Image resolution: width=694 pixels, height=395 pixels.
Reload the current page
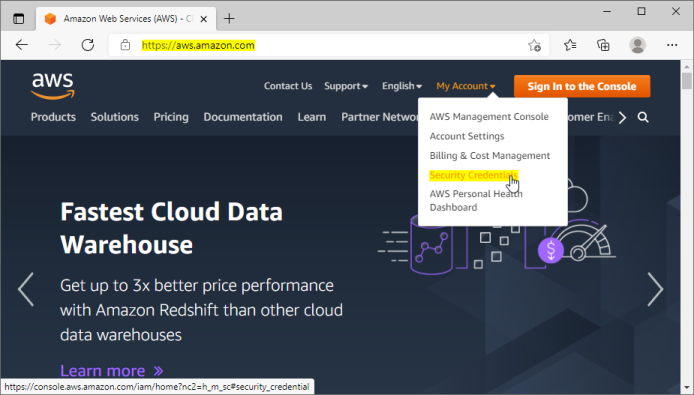pos(88,45)
